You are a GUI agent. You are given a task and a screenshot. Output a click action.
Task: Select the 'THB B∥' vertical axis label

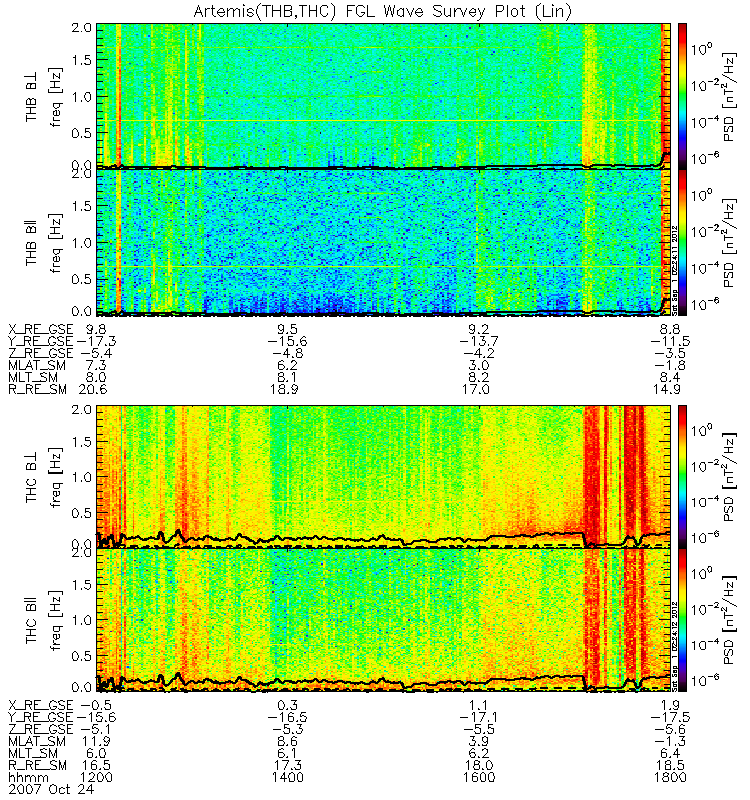(x=32, y=243)
